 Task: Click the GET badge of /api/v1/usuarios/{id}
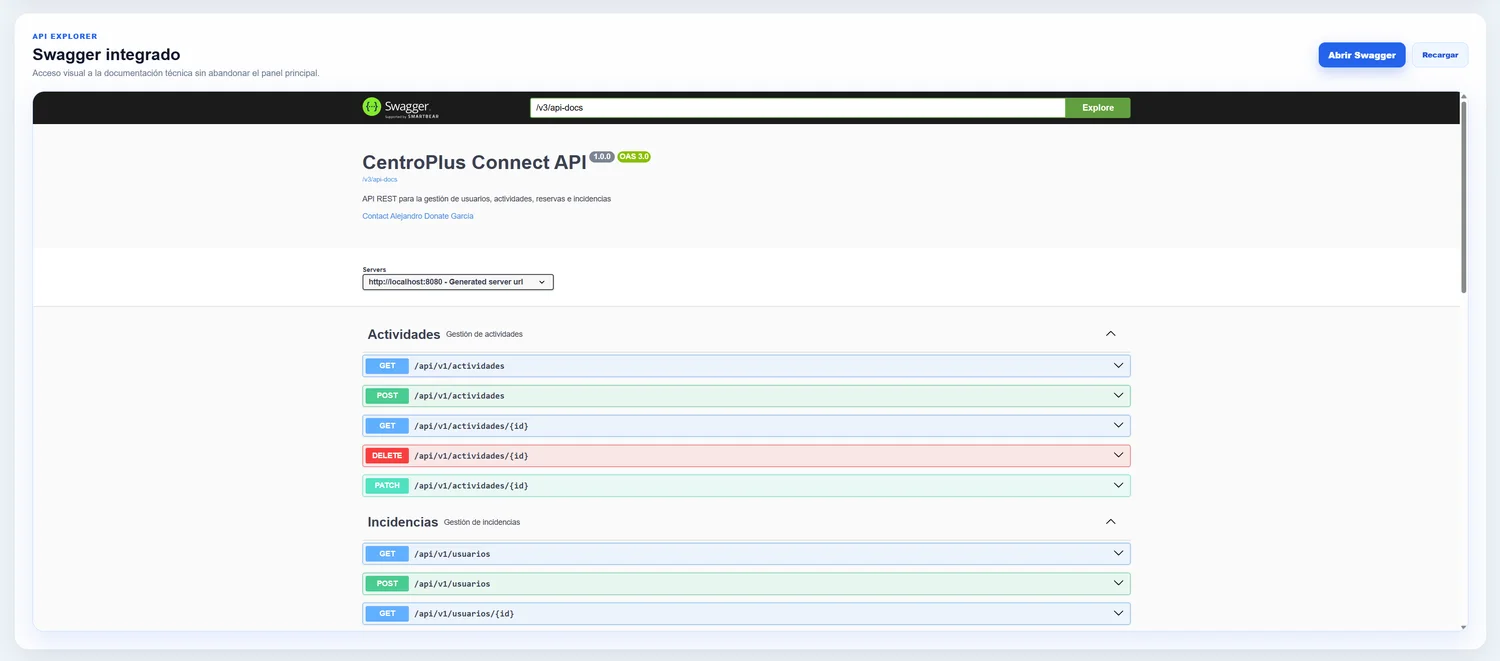(387, 614)
